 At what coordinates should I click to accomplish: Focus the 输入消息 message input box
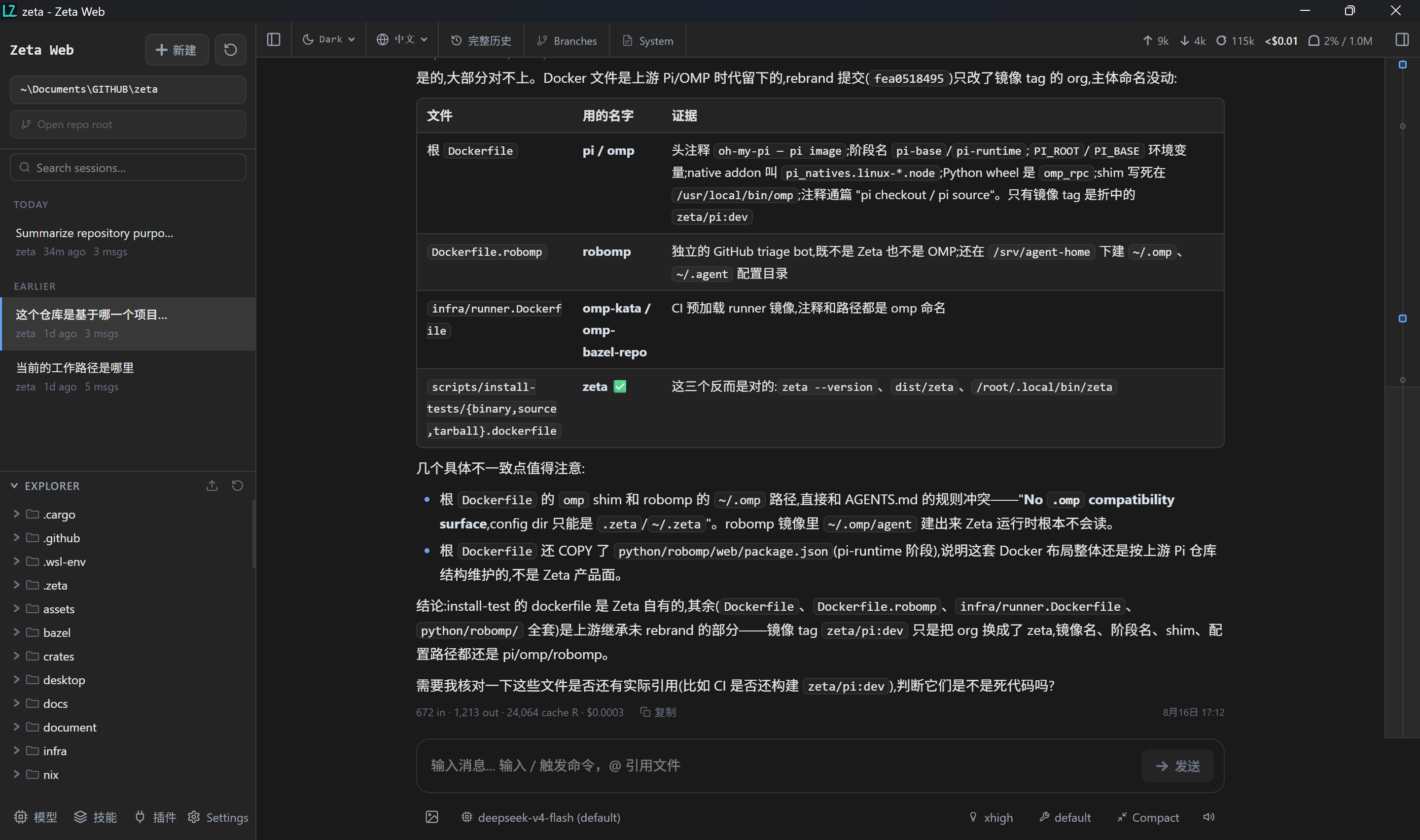point(781,766)
